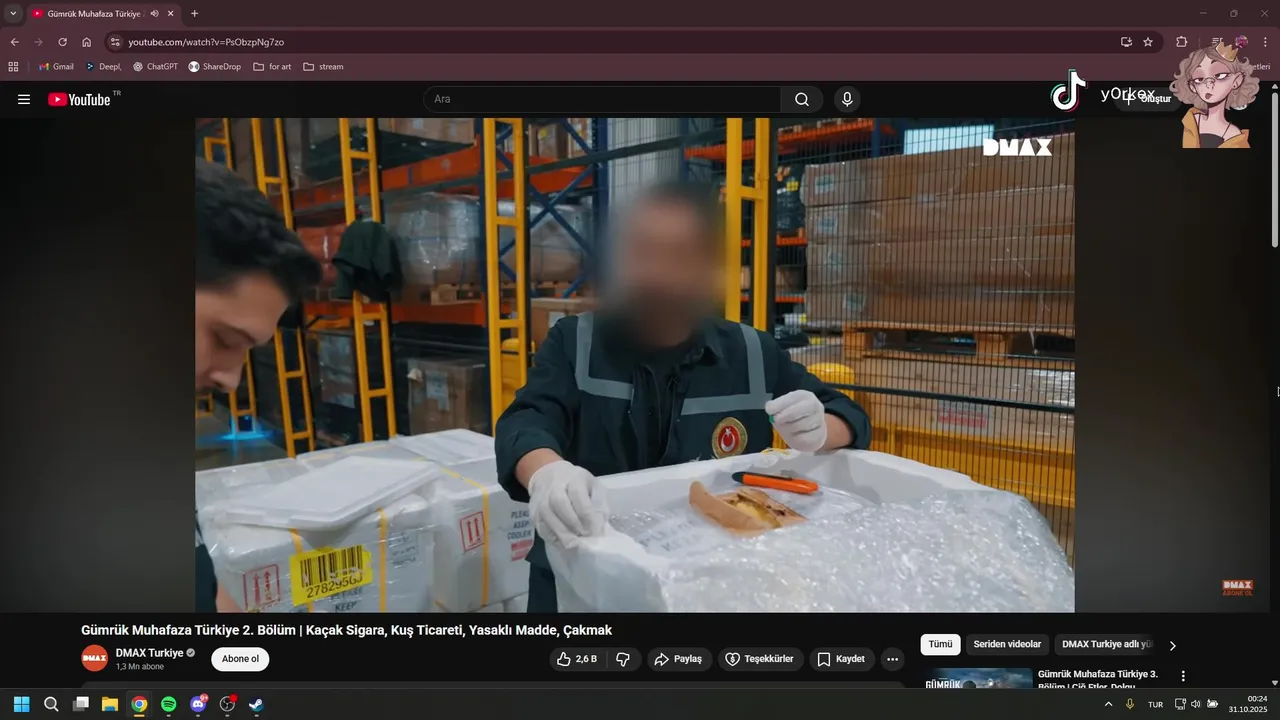Open the 'stream' bookmarks folder
The height and width of the screenshot is (720, 1280).
[323, 67]
